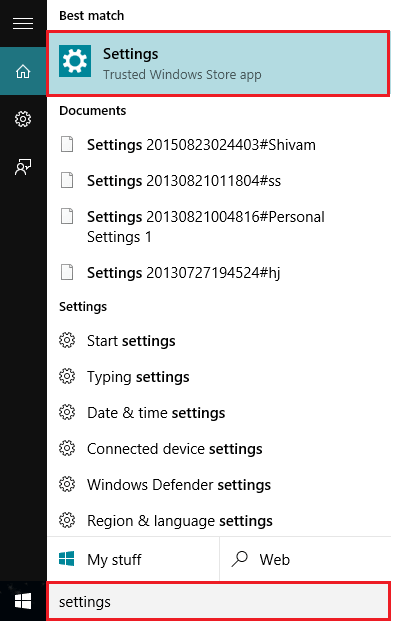Click the magnifier icon beside Web
Image resolution: width=393 pixels, height=622 pixels.
point(240,559)
